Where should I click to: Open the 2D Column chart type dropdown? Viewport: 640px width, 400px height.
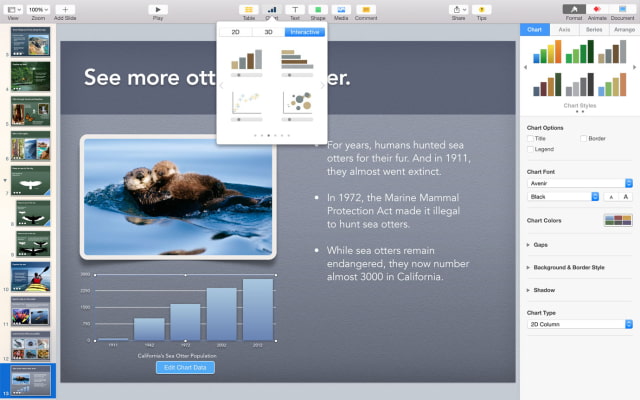click(x=580, y=324)
